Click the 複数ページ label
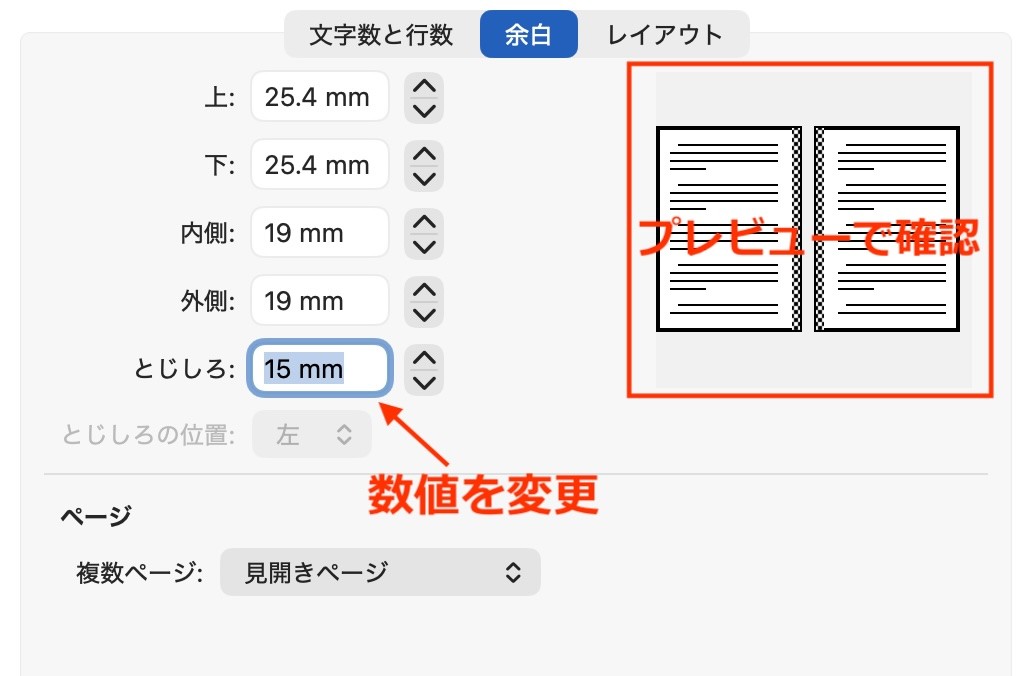Screen dimensions: 1033x676 (x=139, y=573)
